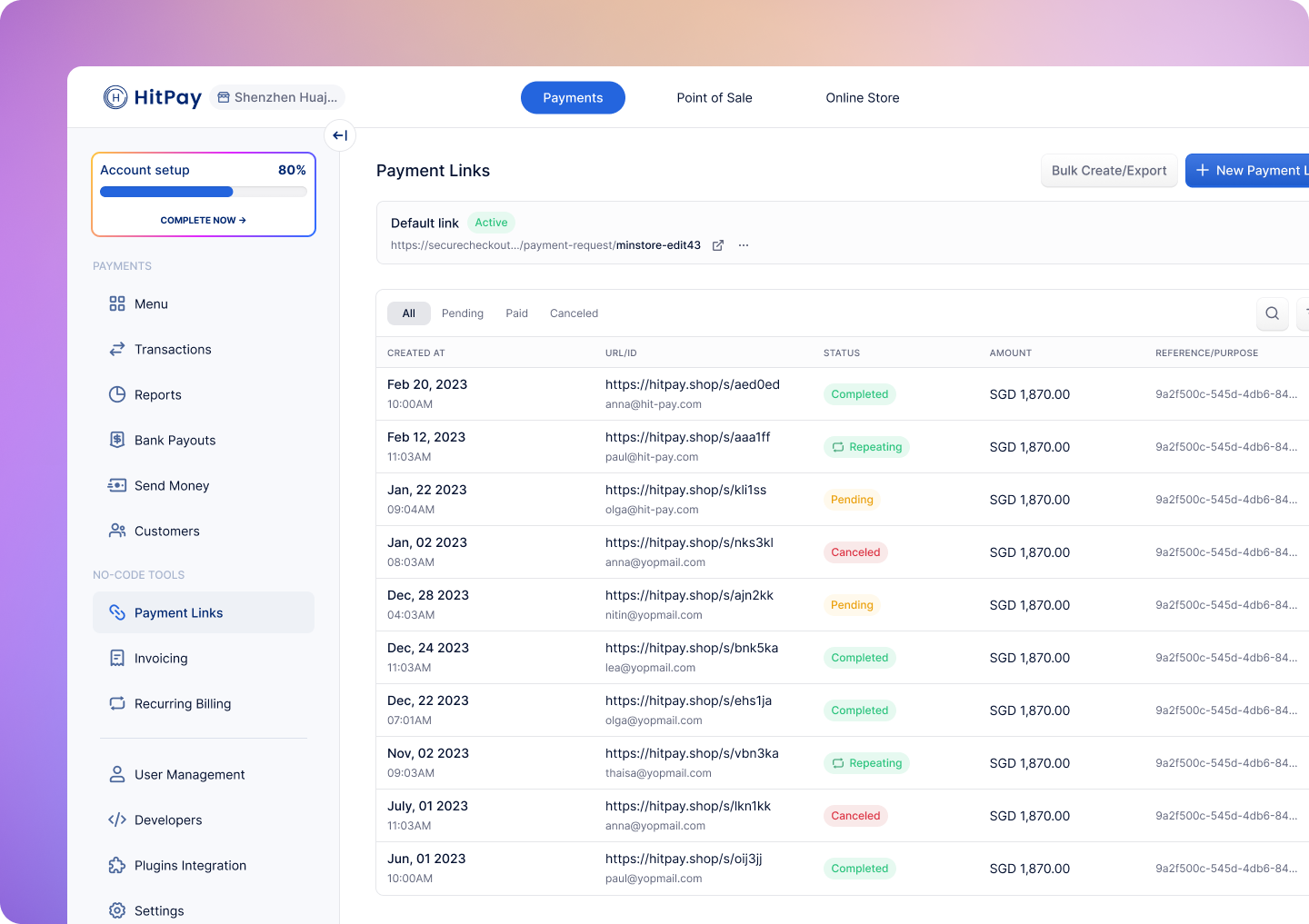Click the New Payment Link button

click(x=1247, y=171)
